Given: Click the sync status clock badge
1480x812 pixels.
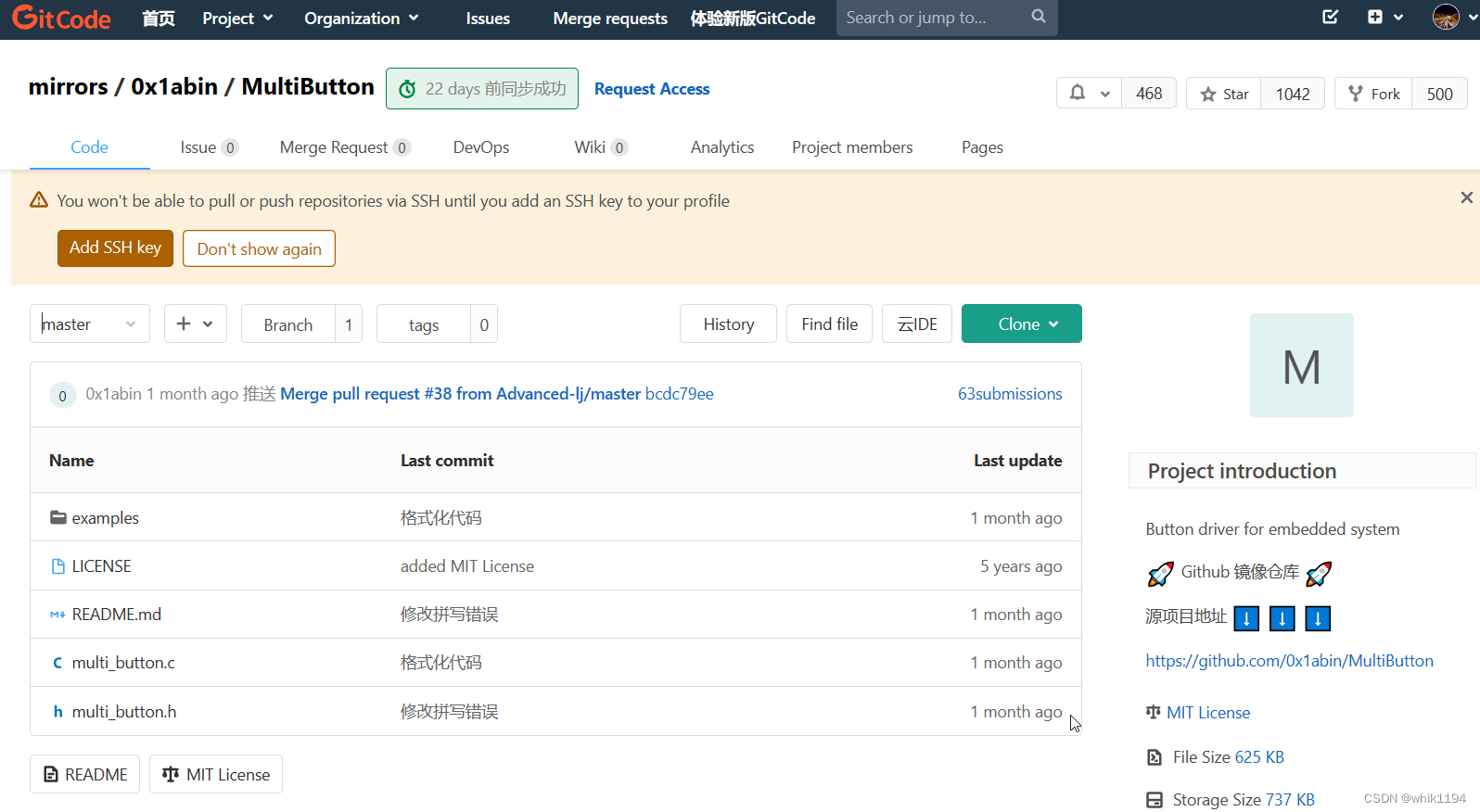Looking at the screenshot, I should pos(482,88).
